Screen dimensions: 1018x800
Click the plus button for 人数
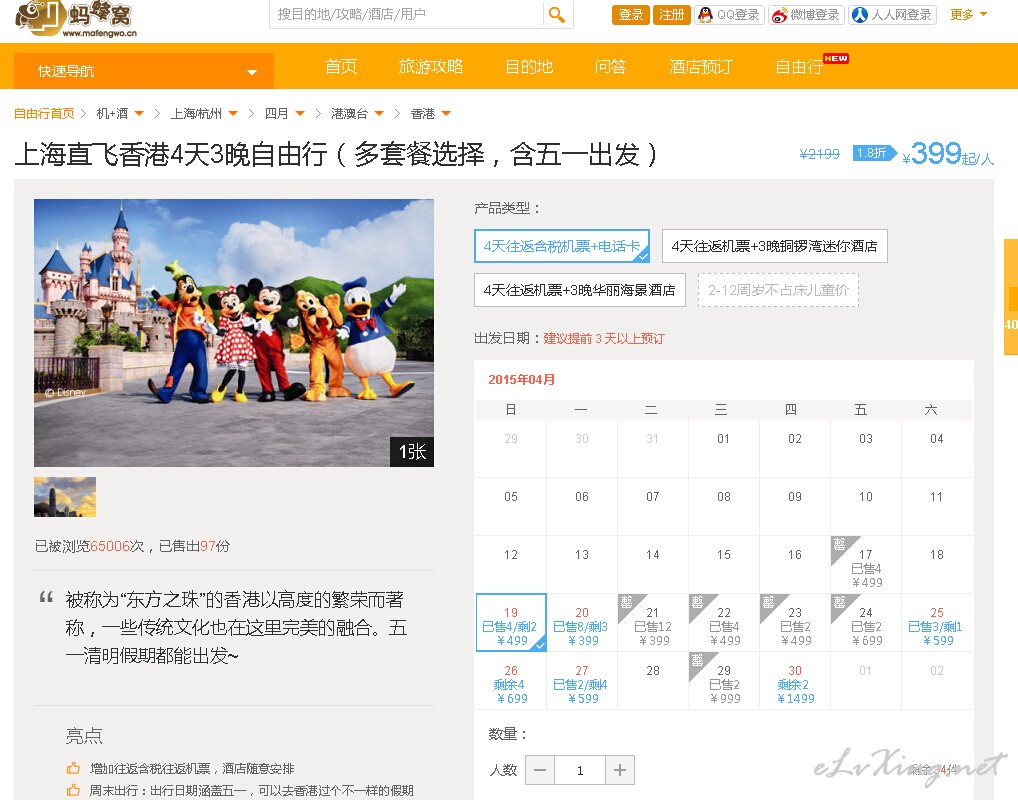(x=619, y=770)
